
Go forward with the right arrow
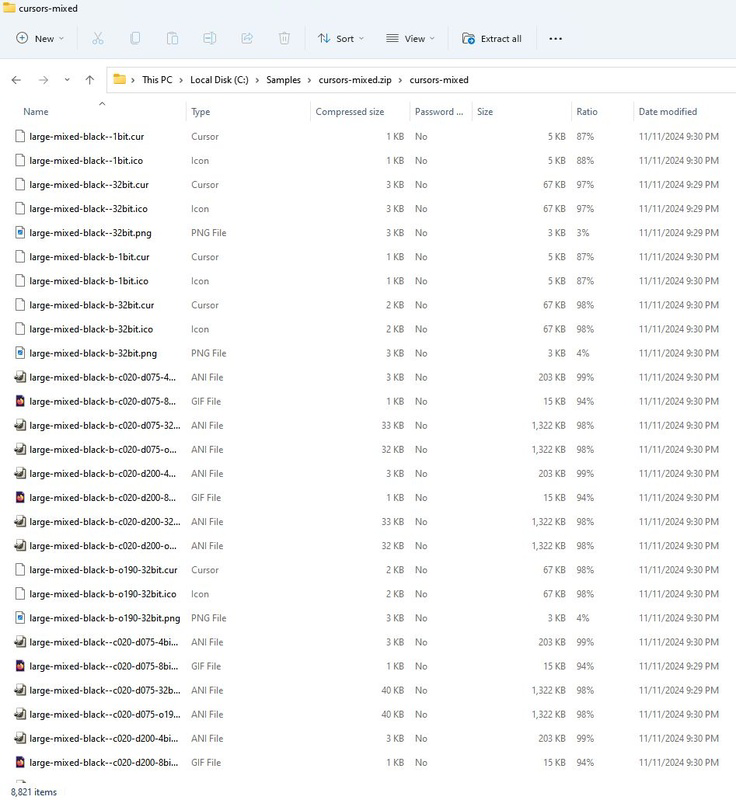tap(43, 80)
